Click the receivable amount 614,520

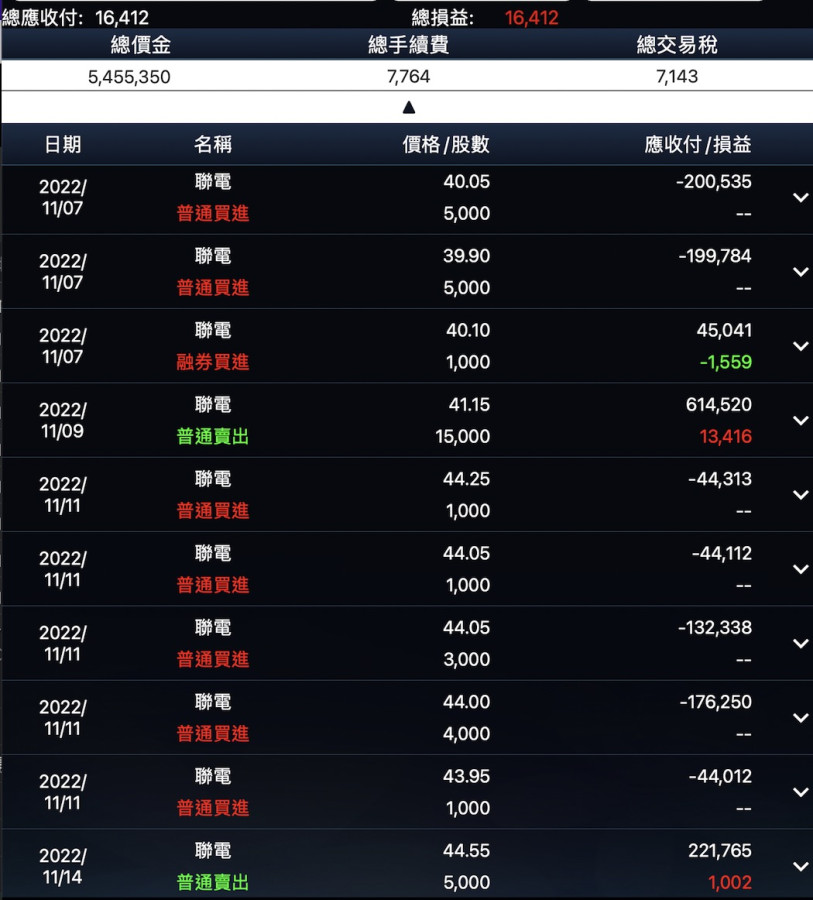(719, 404)
